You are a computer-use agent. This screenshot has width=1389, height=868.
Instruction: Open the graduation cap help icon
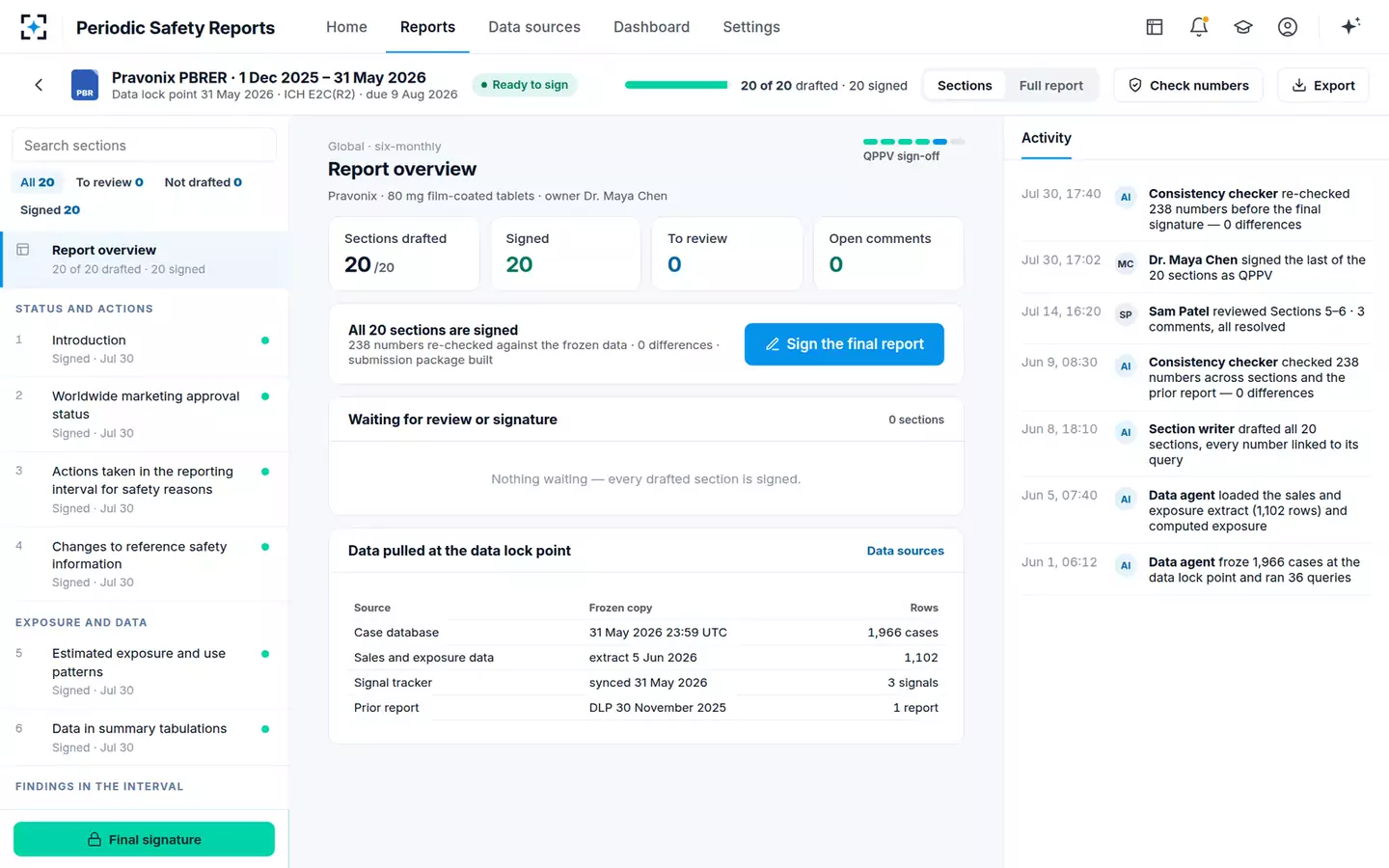(x=1243, y=27)
